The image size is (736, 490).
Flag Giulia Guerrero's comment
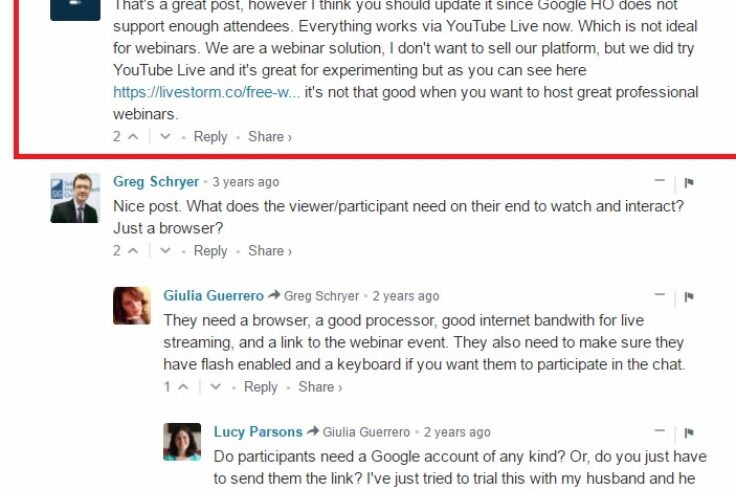(x=689, y=297)
